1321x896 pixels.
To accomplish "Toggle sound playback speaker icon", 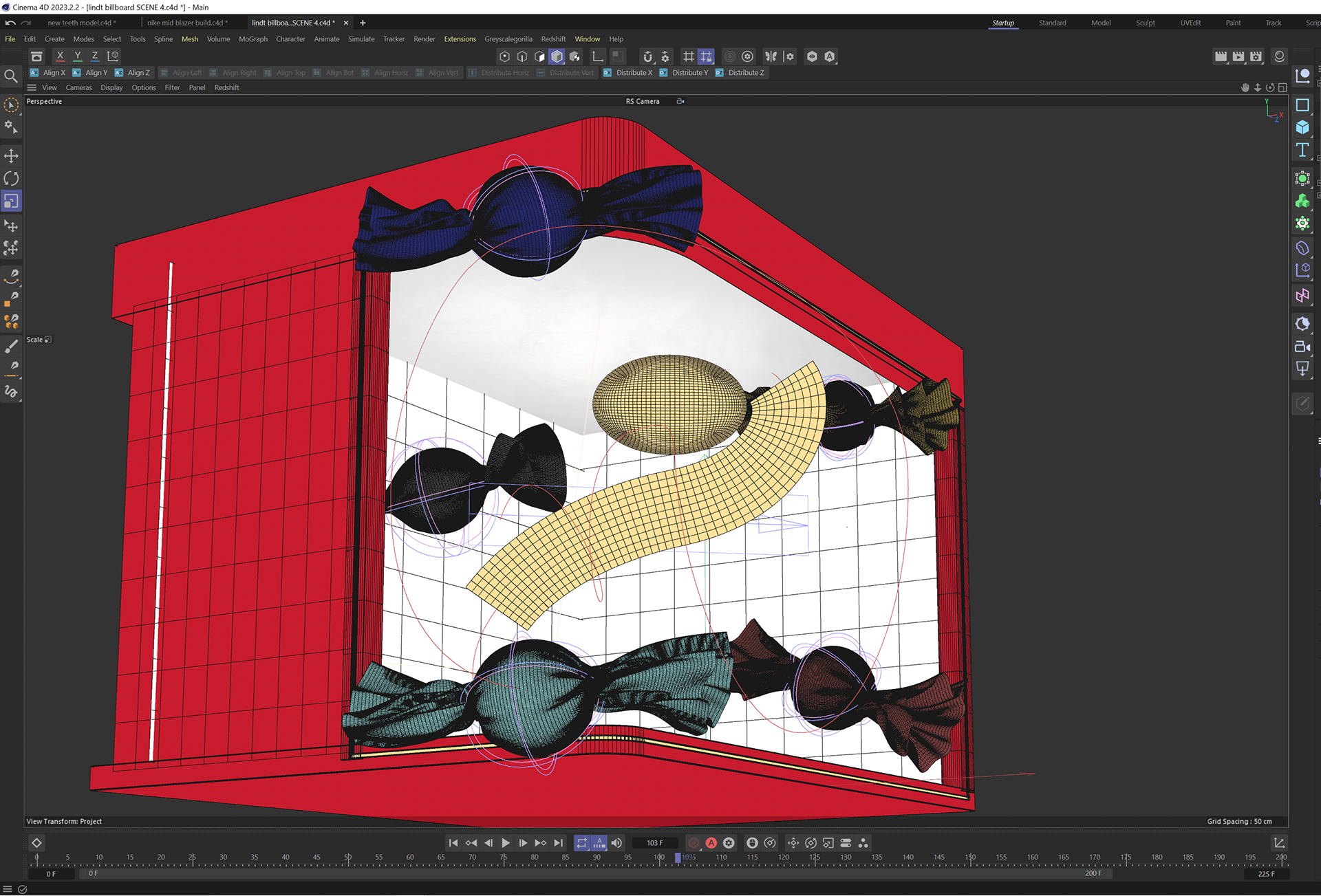I will (616, 843).
